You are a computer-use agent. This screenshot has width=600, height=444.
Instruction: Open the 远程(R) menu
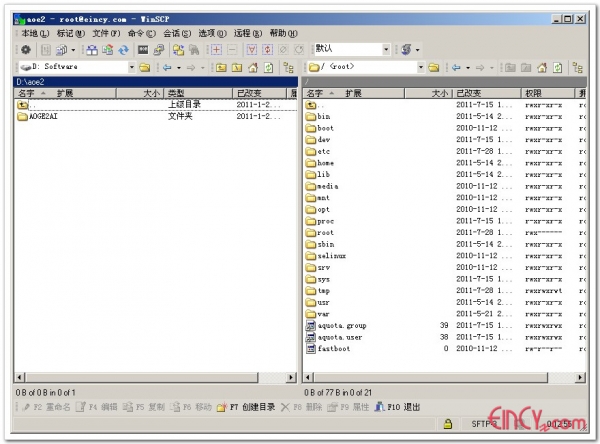248,33
